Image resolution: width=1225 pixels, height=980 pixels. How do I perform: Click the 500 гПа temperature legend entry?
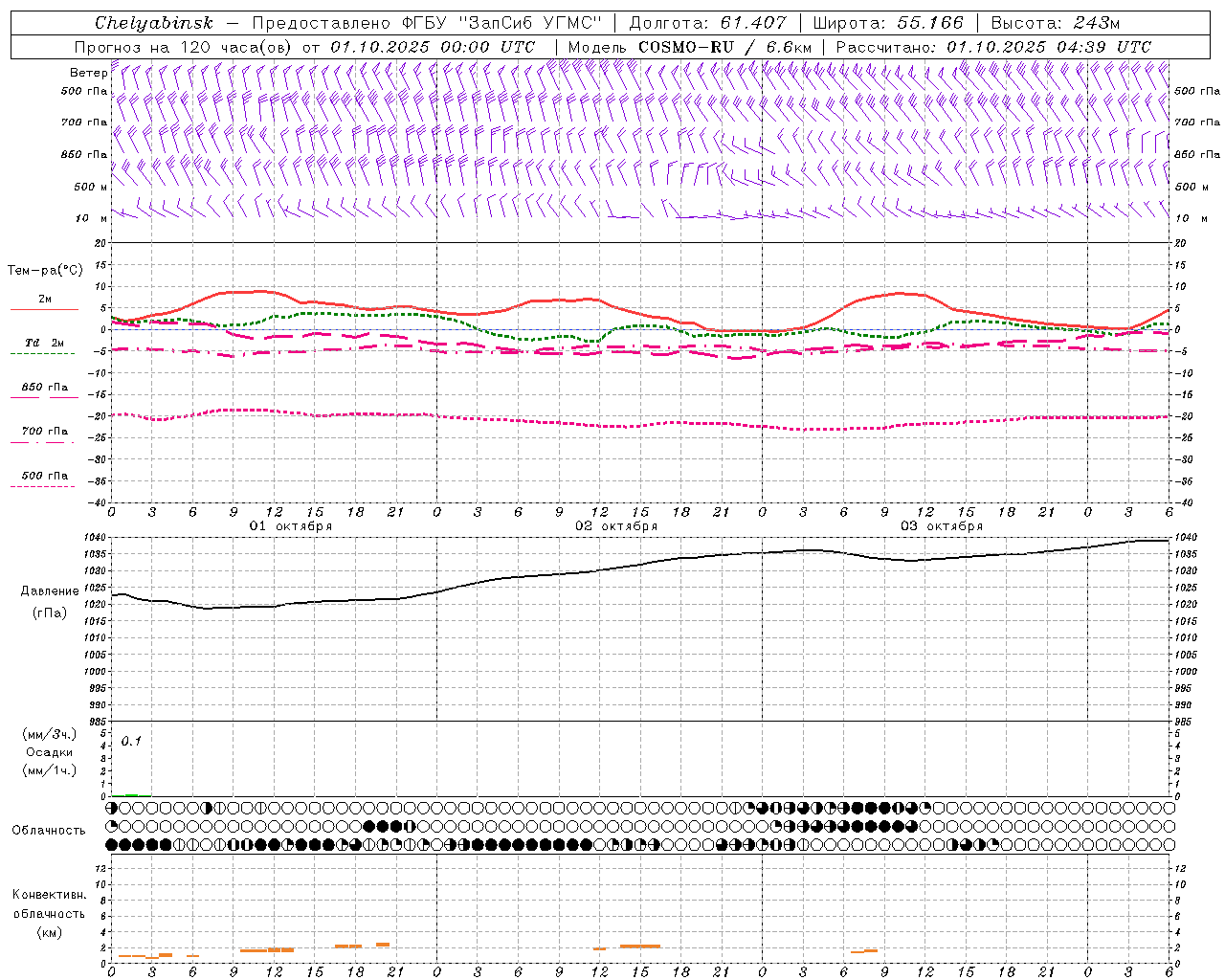[x=44, y=476]
